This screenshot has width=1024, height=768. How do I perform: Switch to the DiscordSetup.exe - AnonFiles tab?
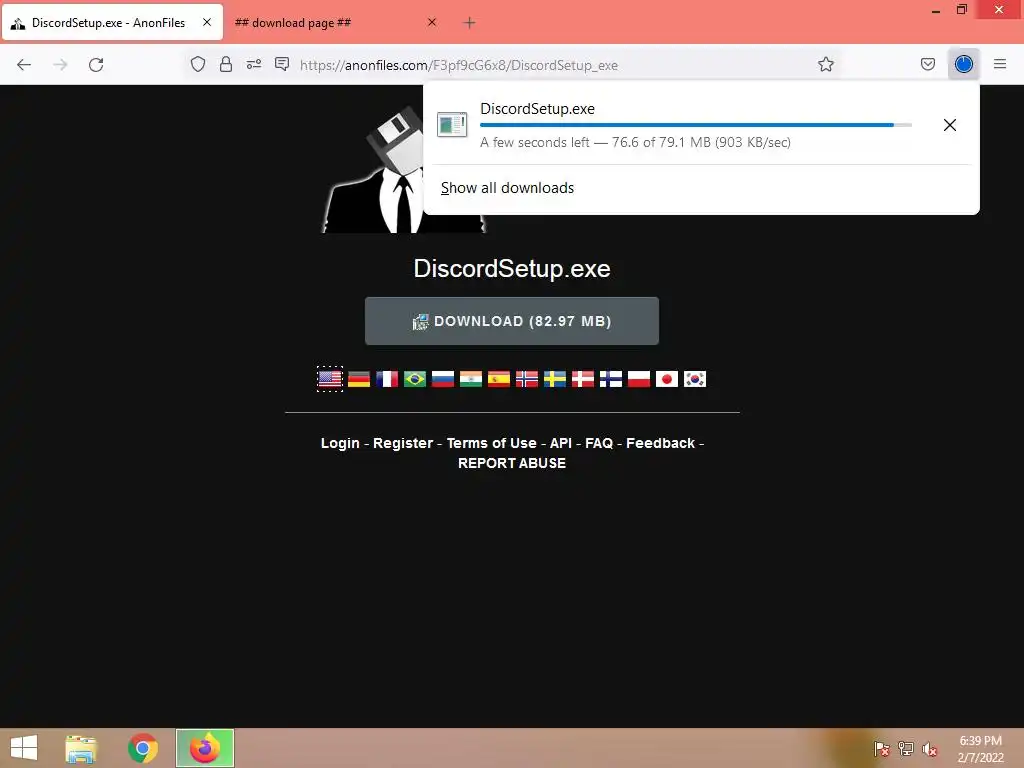click(112, 23)
